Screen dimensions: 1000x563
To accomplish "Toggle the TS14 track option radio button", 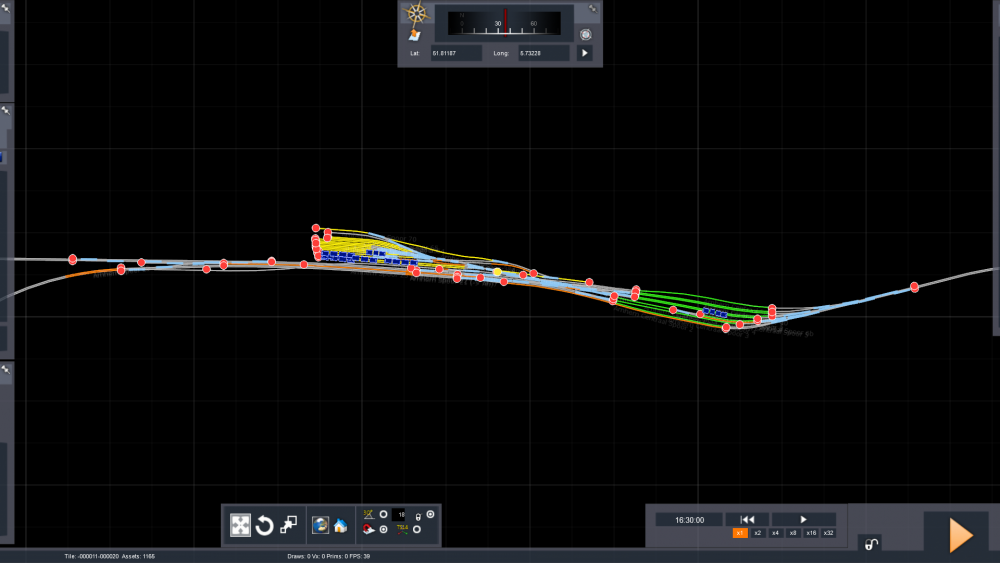I will [417, 529].
